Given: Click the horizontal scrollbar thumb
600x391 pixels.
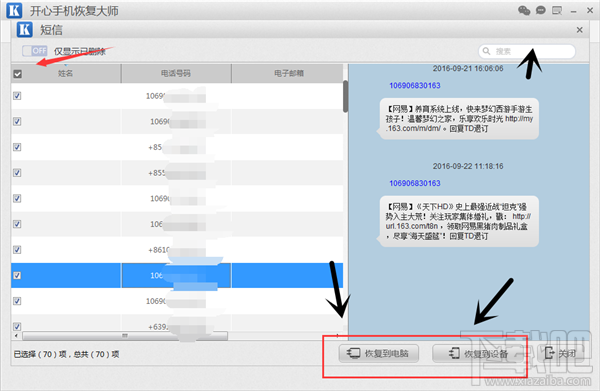Looking at the screenshot, I should (x=125, y=336).
